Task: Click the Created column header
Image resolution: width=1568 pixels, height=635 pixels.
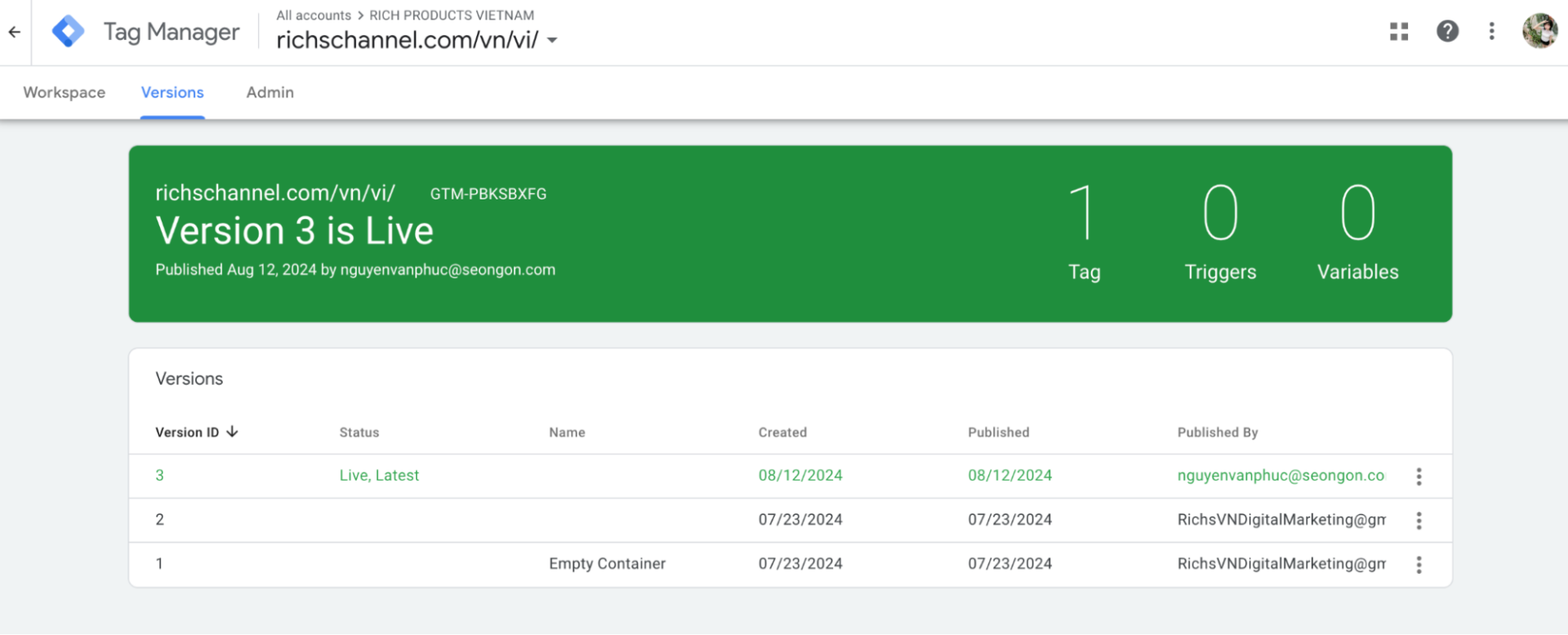Action: 782,432
